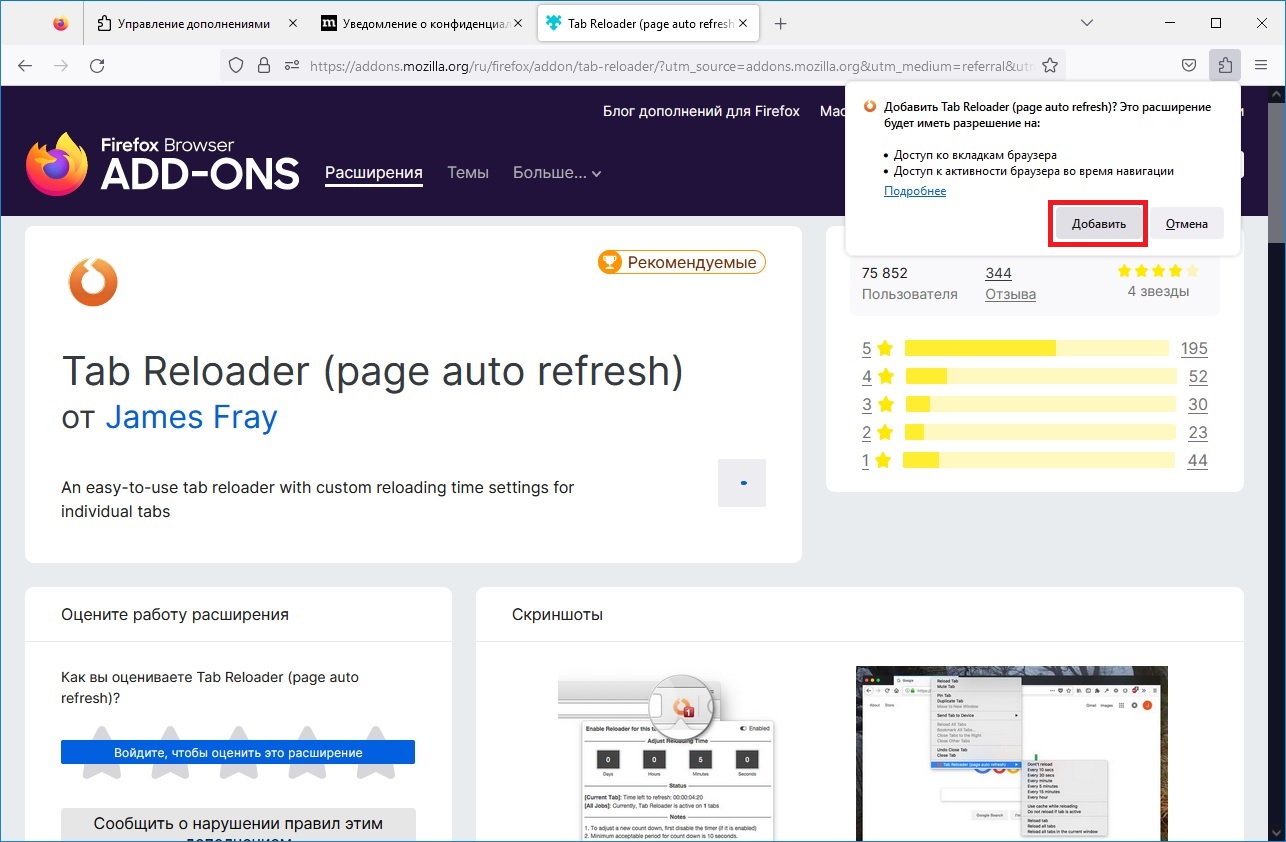Click the four-star rating bar
This screenshot has height=842, width=1286.
pyautogui.click(x=1040, y=376)
